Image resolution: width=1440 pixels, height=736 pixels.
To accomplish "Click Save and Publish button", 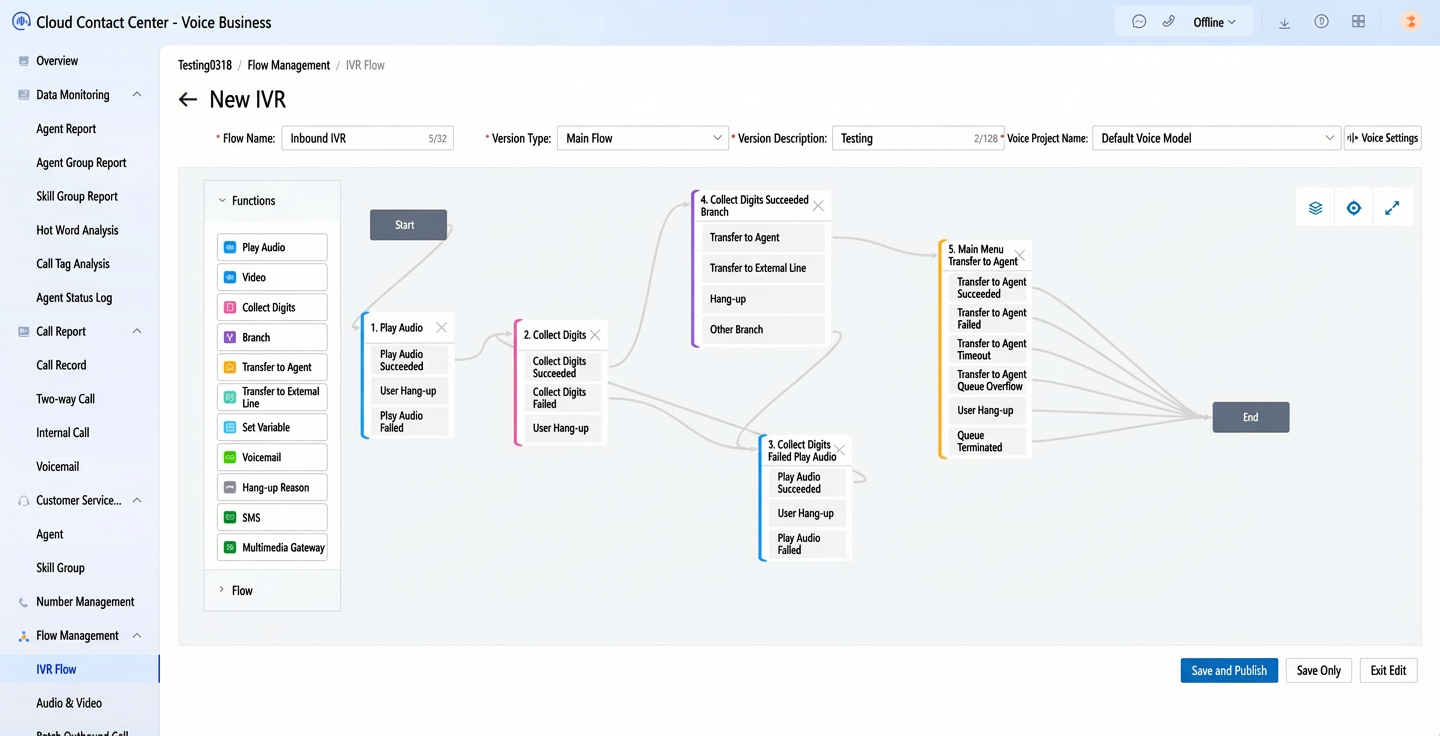I will [1229, 670].
